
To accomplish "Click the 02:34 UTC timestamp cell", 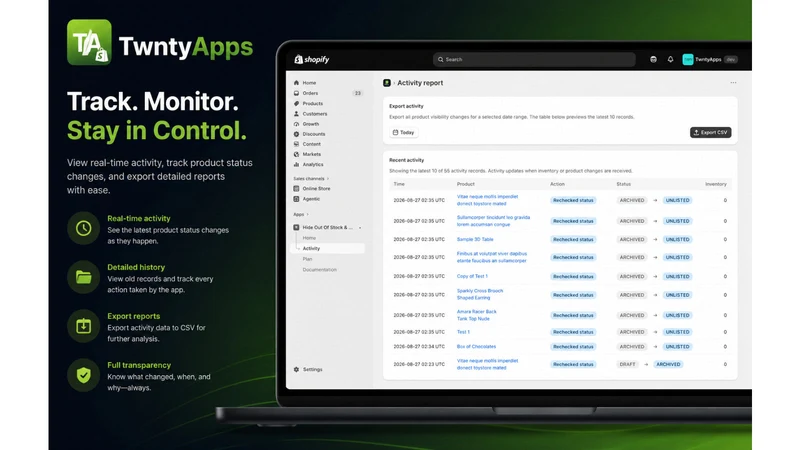I will [x=419, y=347].
